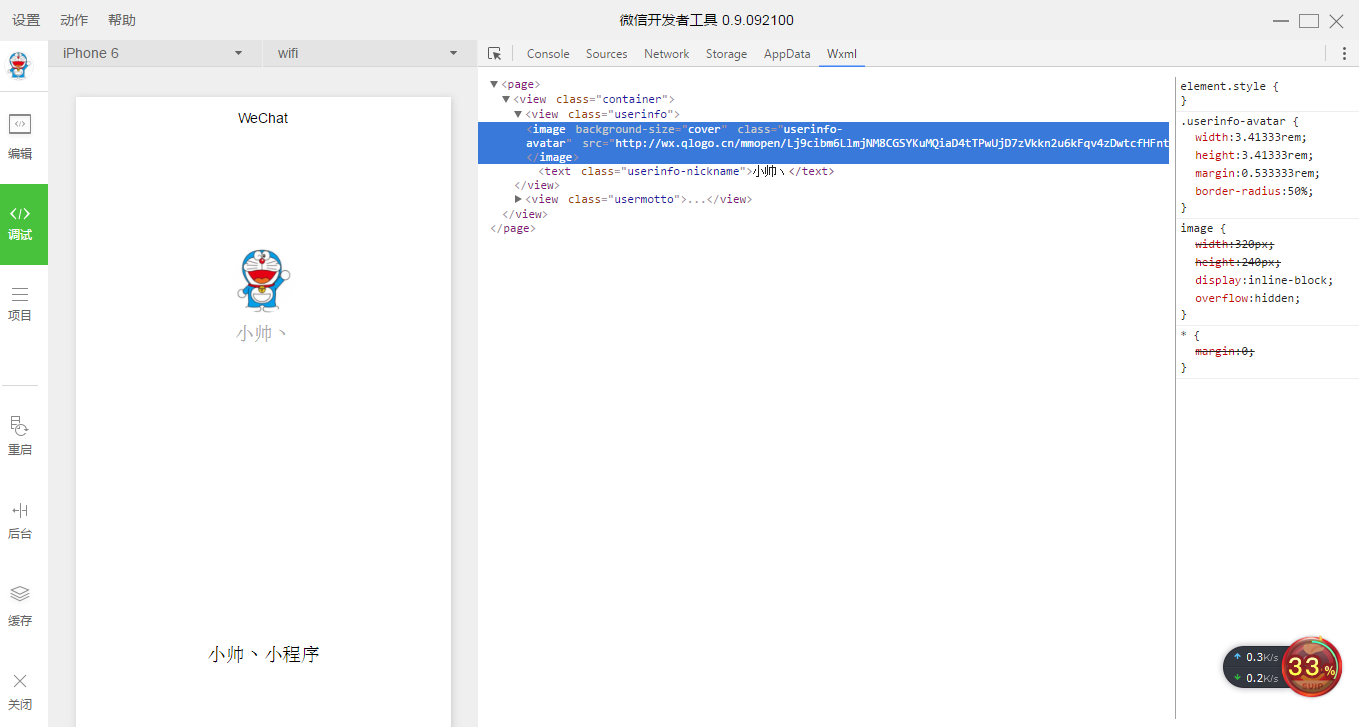Switch to the Network tab
The width and height of the screenshot is (1359, 727).
[x=667, y=54]
